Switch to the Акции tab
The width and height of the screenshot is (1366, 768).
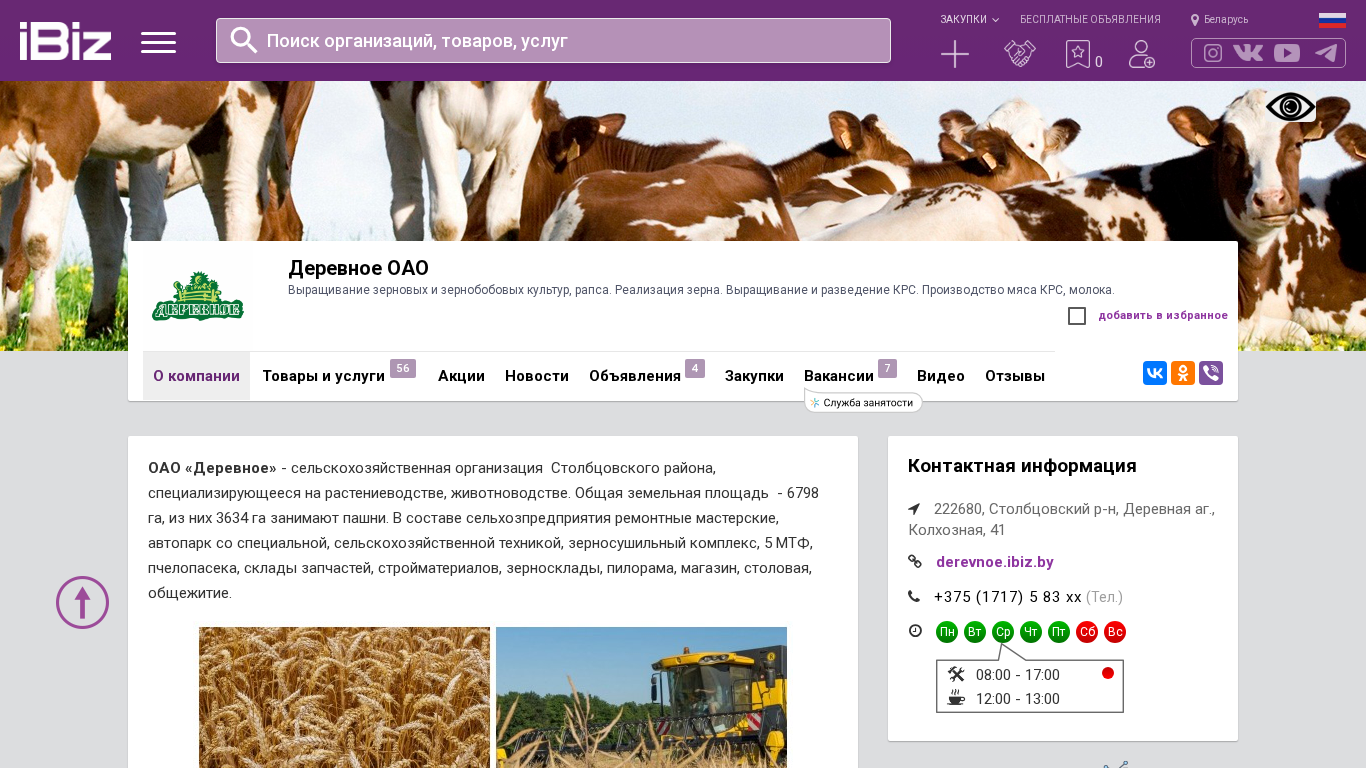click(461, 376)
